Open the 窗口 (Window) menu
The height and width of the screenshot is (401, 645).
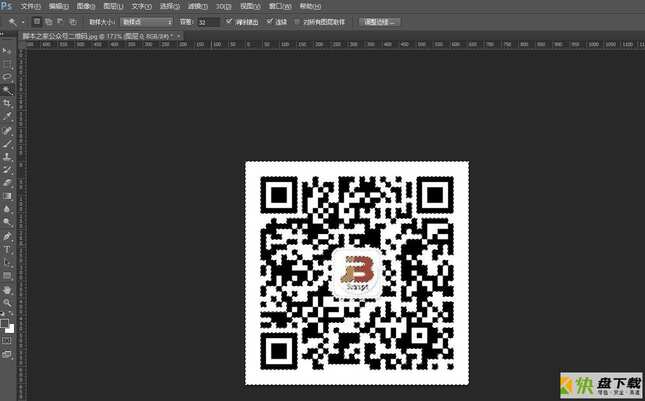click(280, 6)
